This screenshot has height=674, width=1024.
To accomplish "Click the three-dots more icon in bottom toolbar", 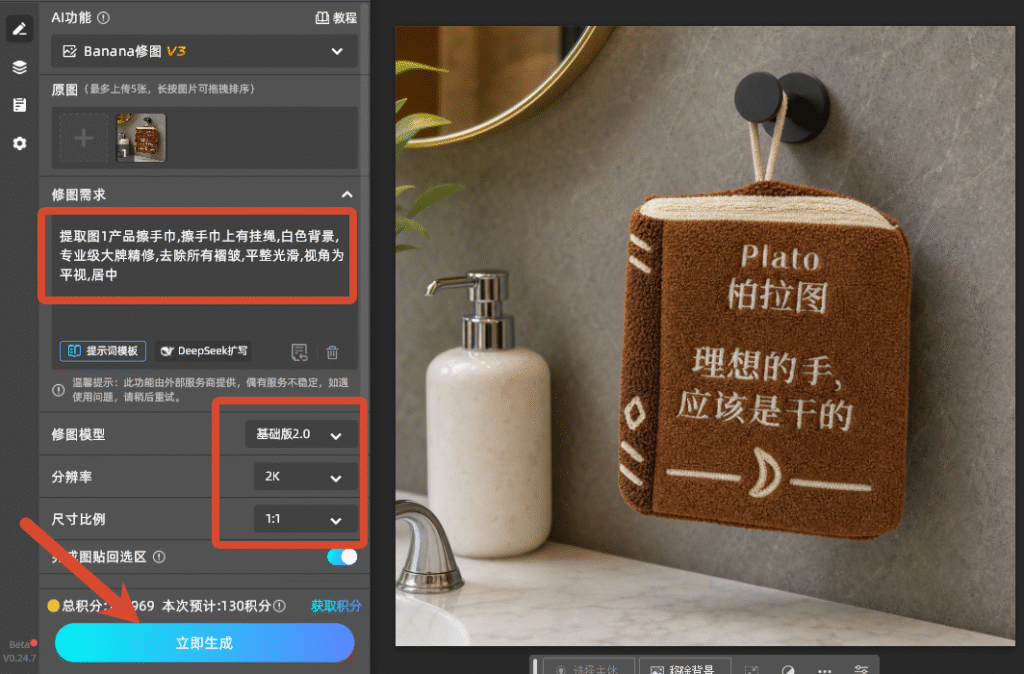I will click(x=825, y=670).
